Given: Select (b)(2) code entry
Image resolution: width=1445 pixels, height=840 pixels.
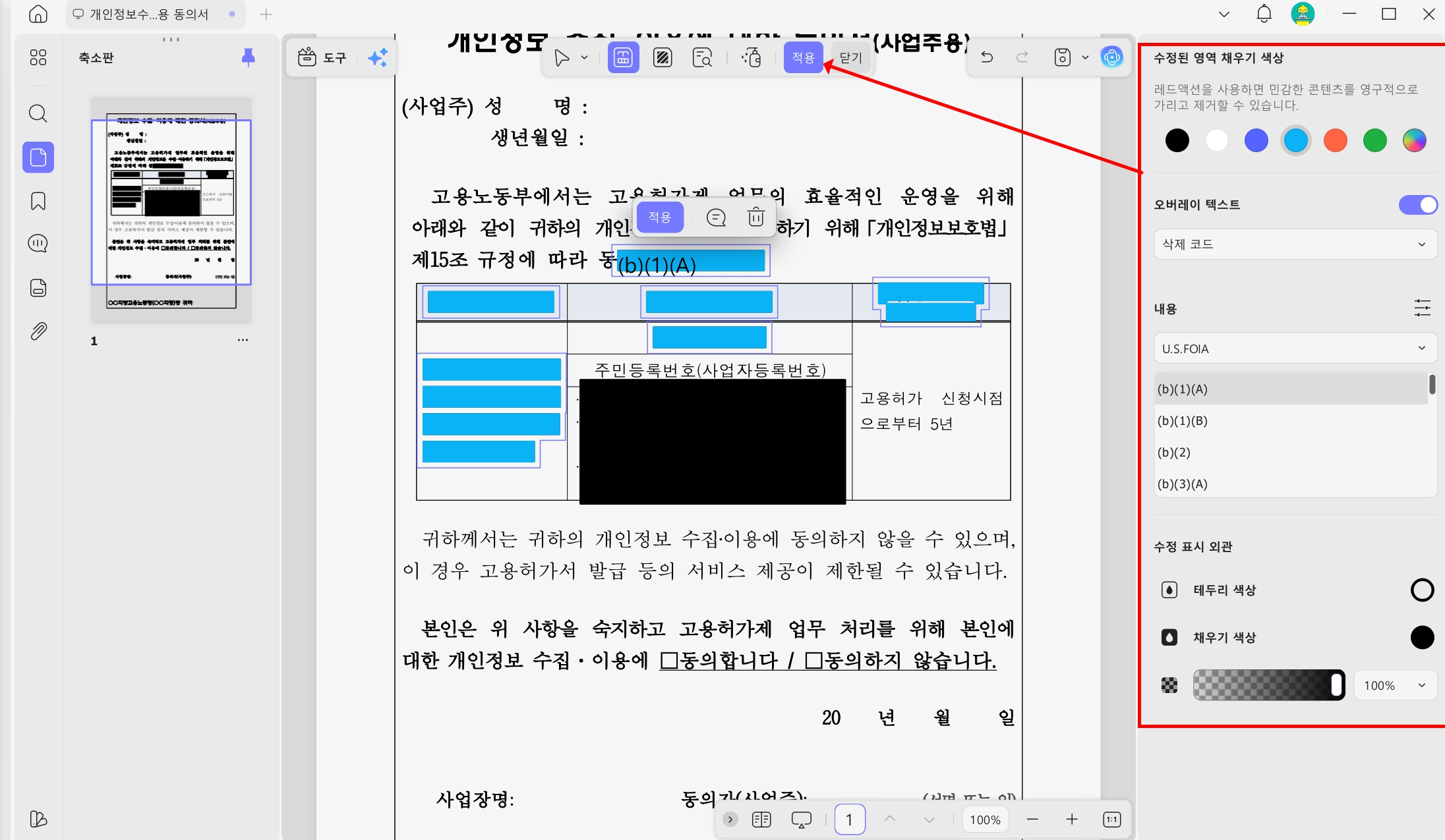Looking at the screenshot, I should [x=1291, y=453].
